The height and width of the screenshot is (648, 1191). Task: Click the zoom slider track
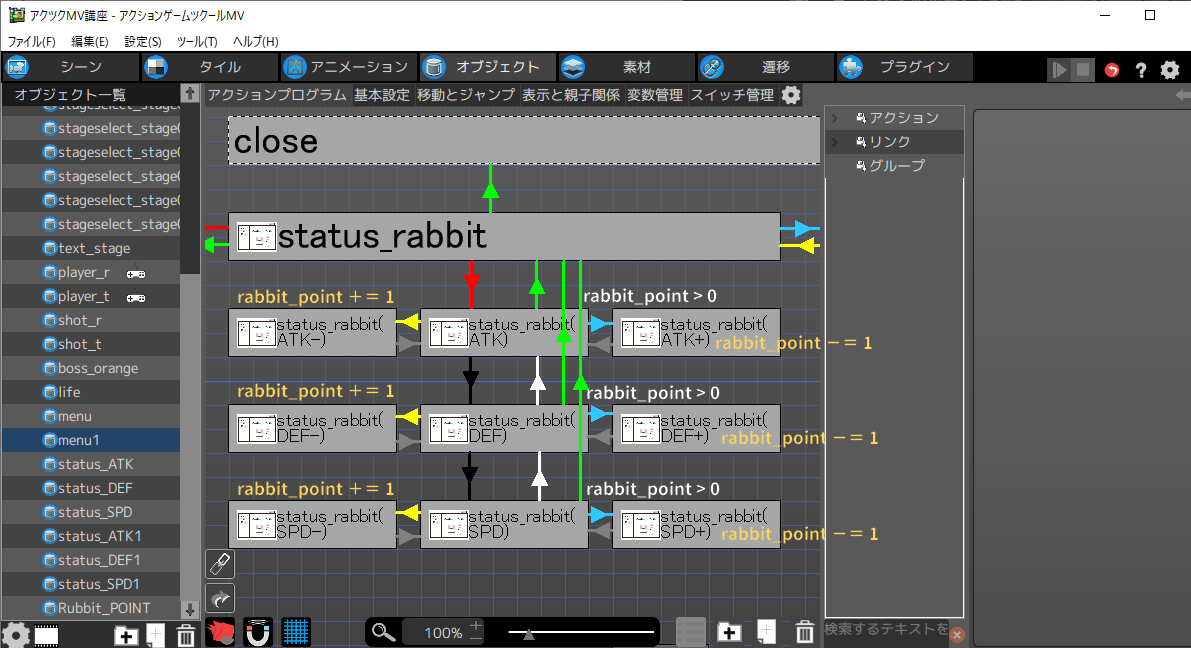[580, 632]
